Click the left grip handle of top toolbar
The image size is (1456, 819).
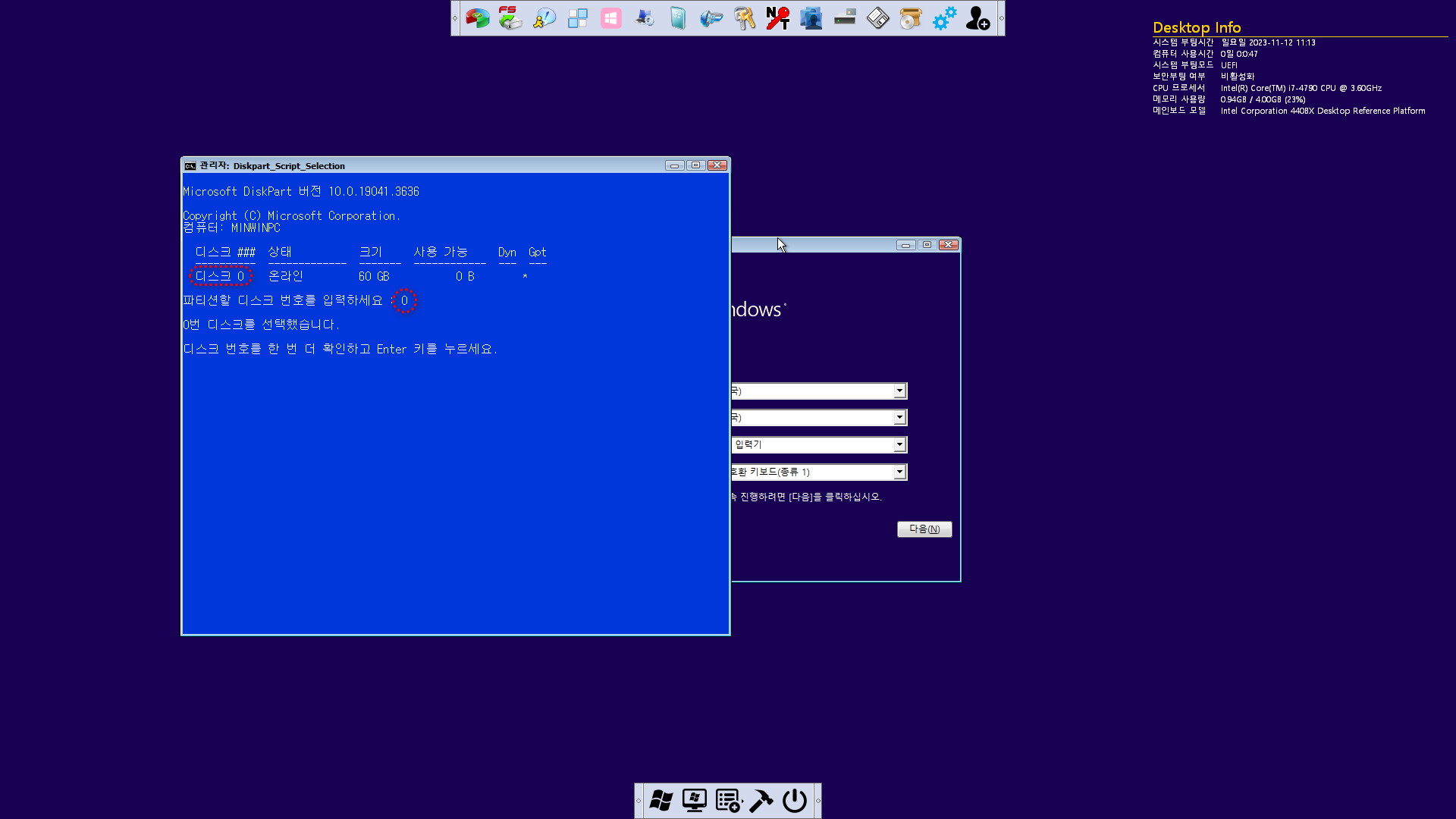coord(455,18)
